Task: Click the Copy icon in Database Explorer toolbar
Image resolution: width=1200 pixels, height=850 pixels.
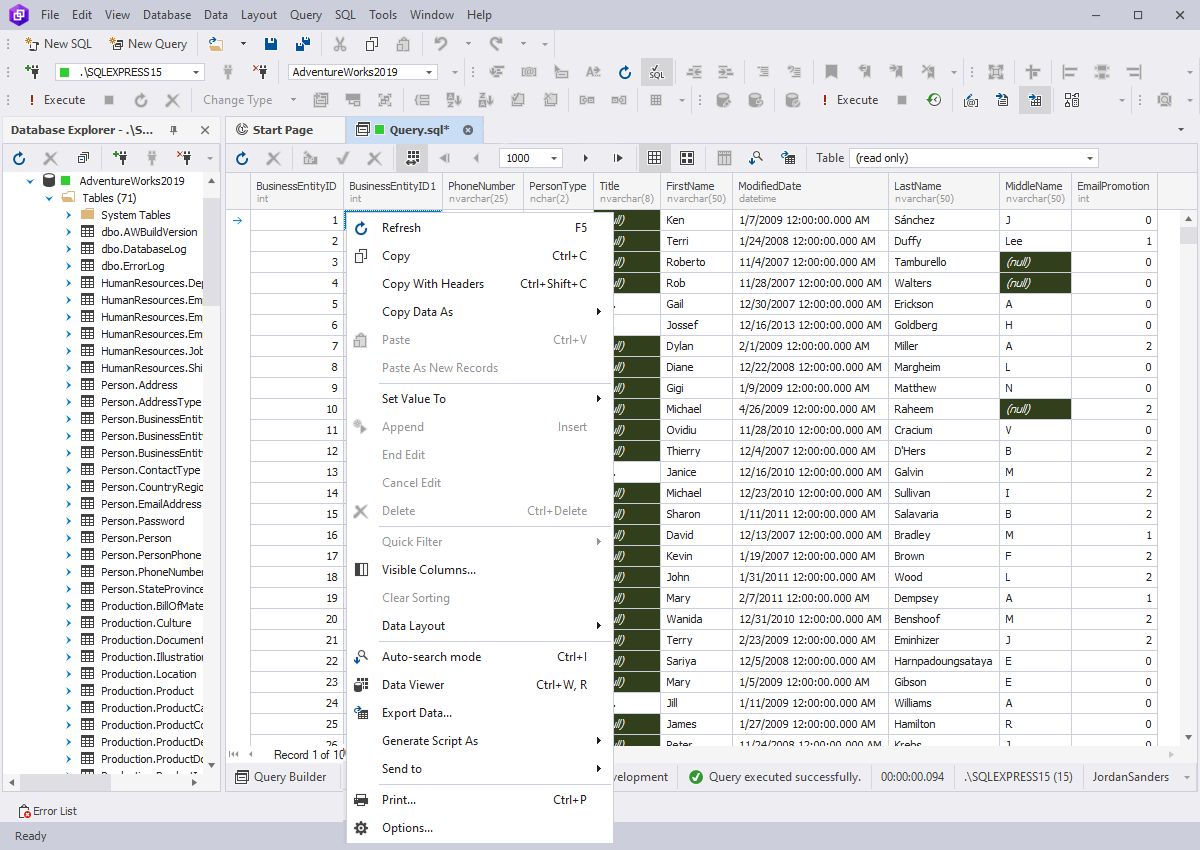Action: click(83, 157)
